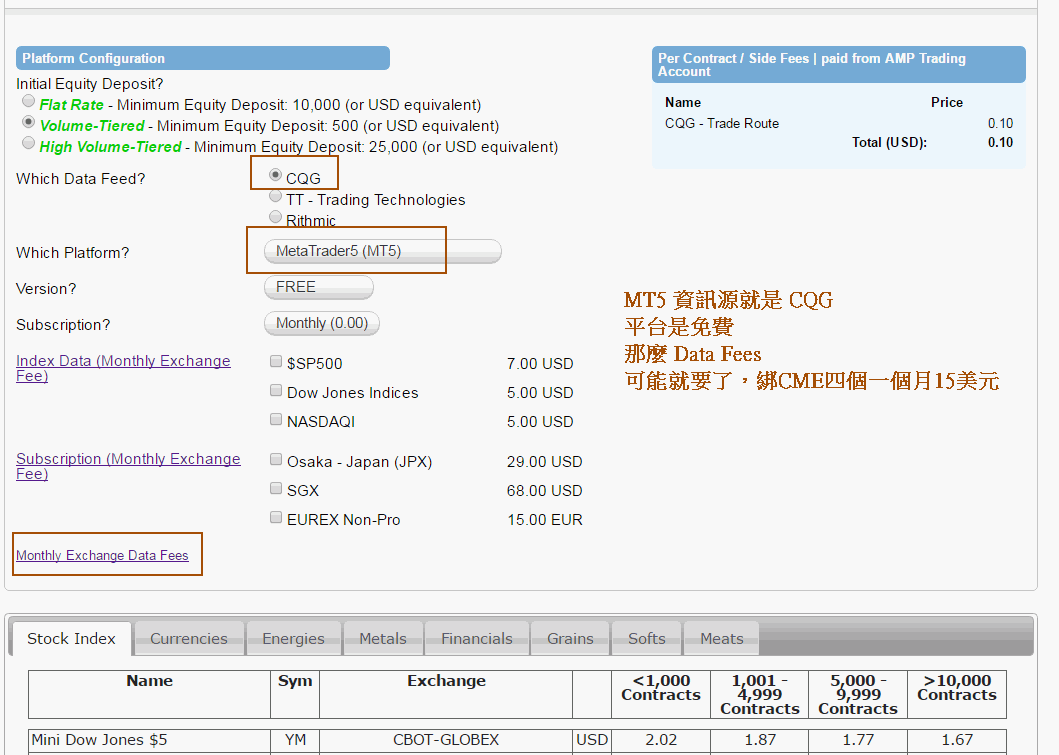This screenshot has width=1059, height=755.
Task: Switch to the Metals tab
Action: click(383, 639)
